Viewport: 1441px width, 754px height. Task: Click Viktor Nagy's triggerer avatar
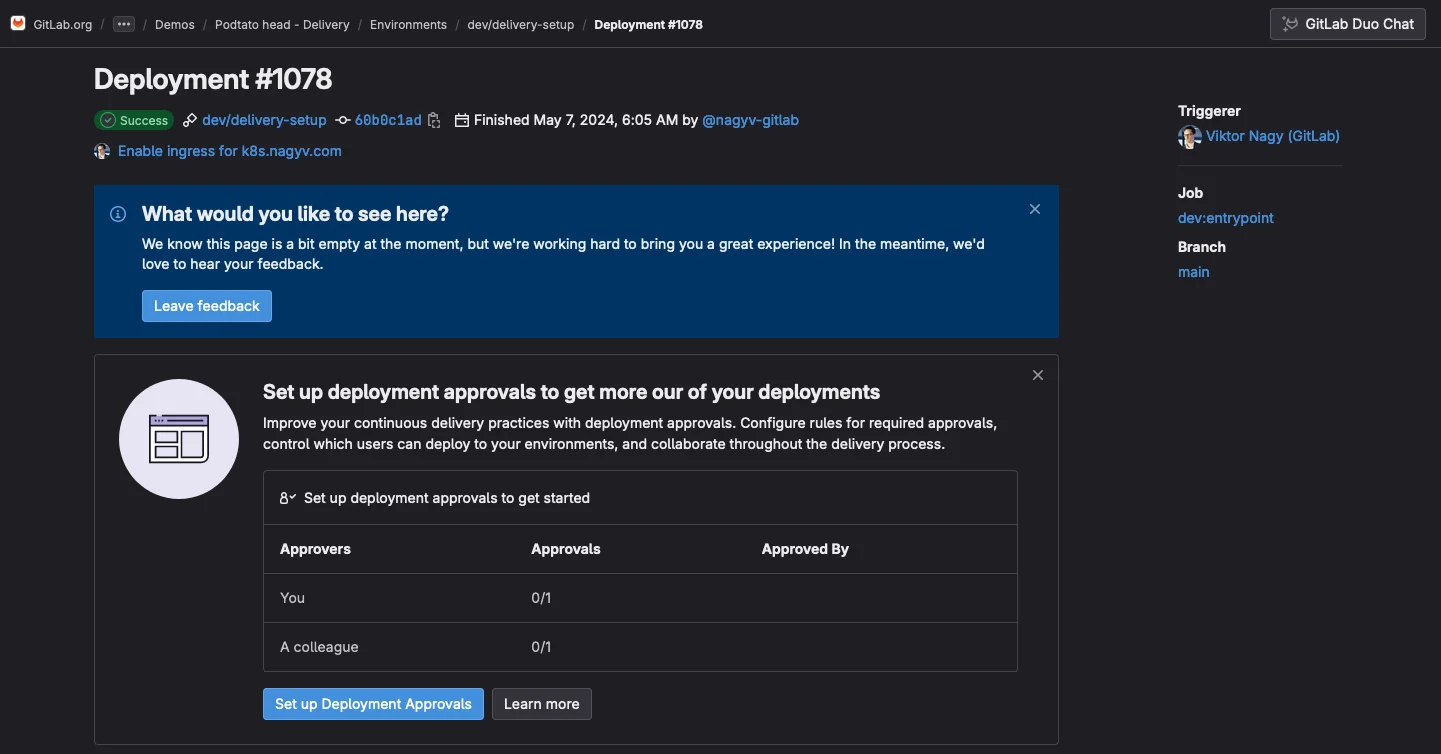pos(1189,137)
